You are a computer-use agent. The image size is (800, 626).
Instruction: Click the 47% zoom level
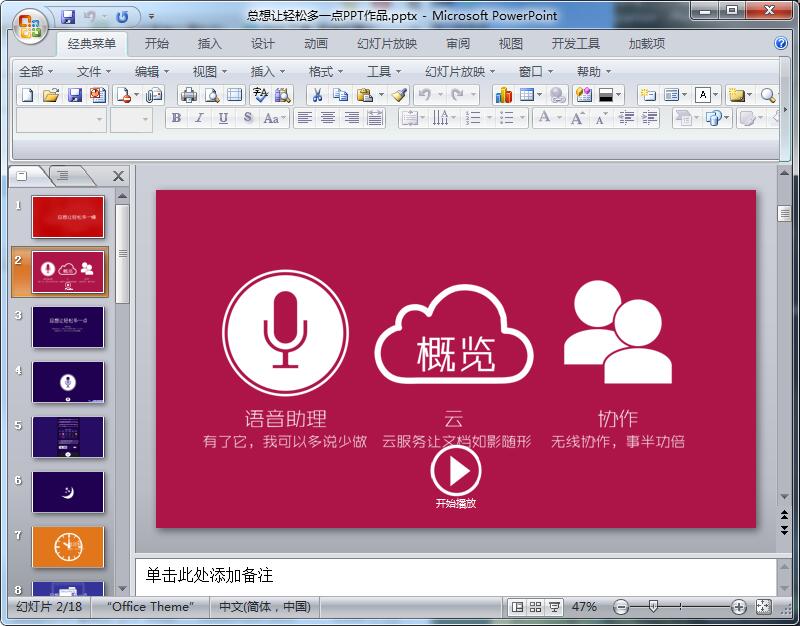tap(584, 607)
